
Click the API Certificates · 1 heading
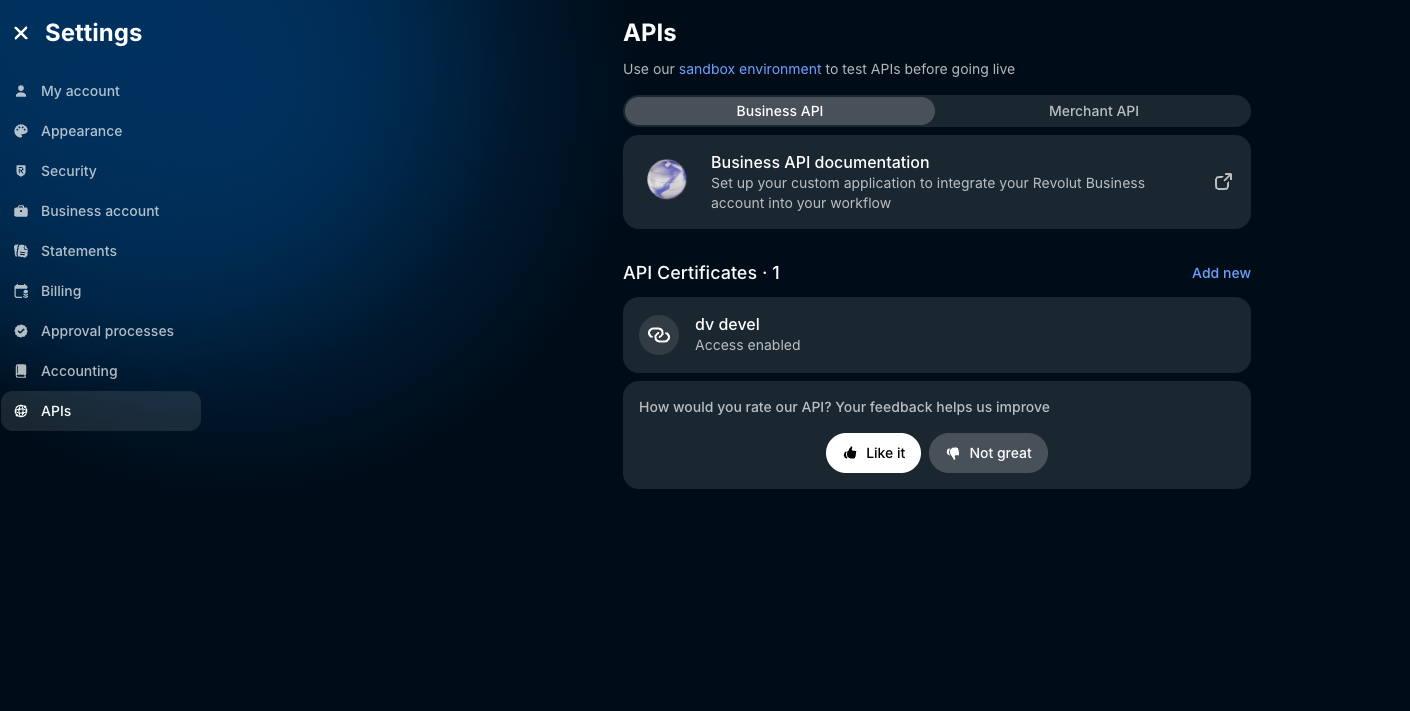point(701,273)
